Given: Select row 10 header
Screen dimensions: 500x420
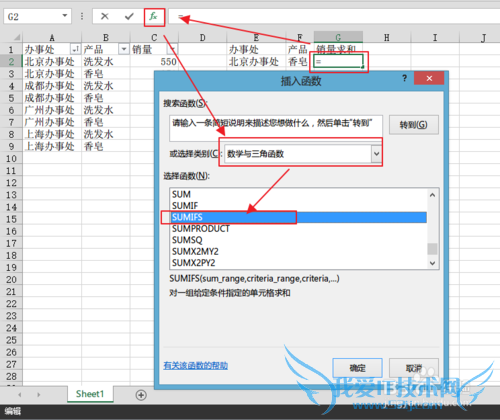Looking at the screenshot, I should tap(11, 159).
